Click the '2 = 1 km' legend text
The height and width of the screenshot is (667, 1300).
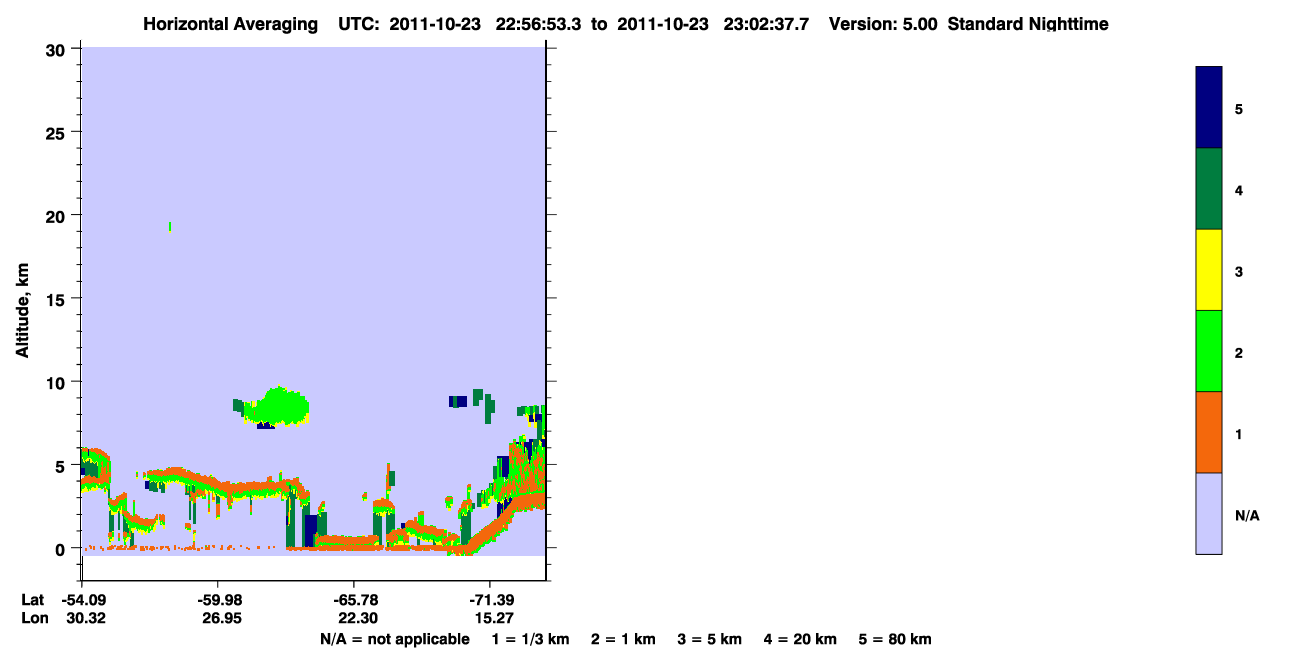pyautogui.click(x=623, y=639)
